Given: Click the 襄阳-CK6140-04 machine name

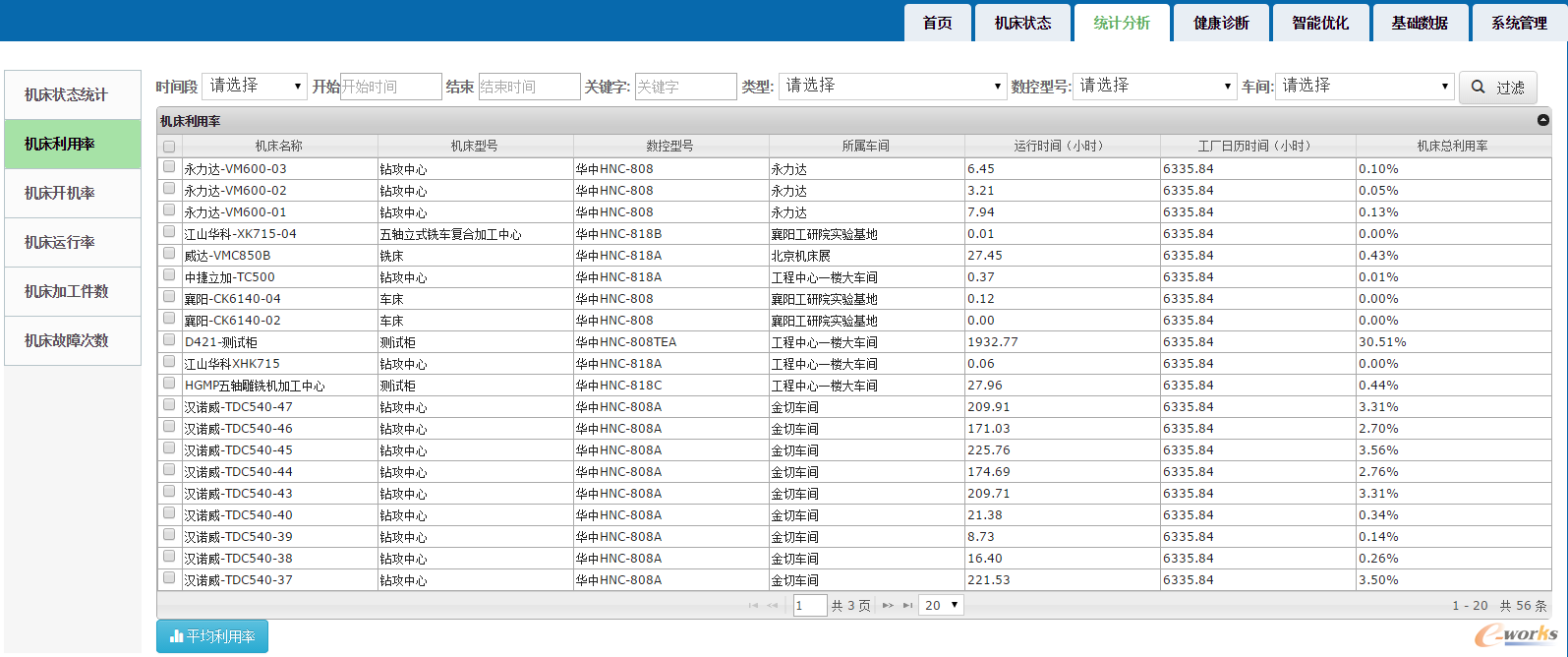Looking at the screenshot, I should coord(233,299).
